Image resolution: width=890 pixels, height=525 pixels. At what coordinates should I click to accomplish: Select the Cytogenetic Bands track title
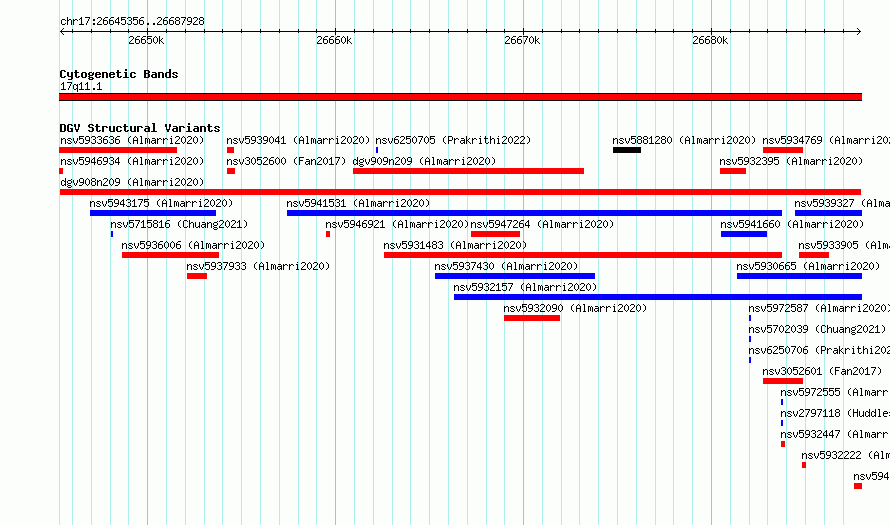click(x=119, y=74)
